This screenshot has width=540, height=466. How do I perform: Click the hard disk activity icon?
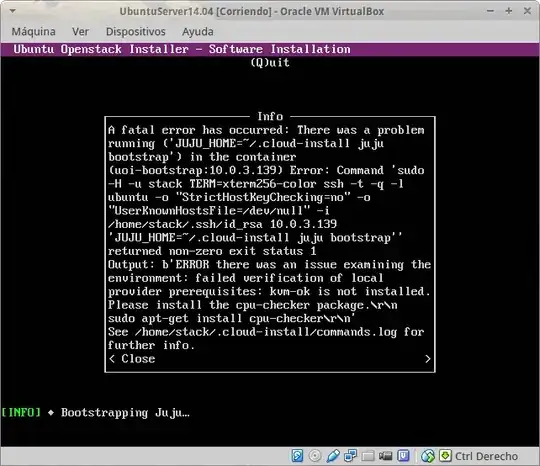tap(298, 456)
